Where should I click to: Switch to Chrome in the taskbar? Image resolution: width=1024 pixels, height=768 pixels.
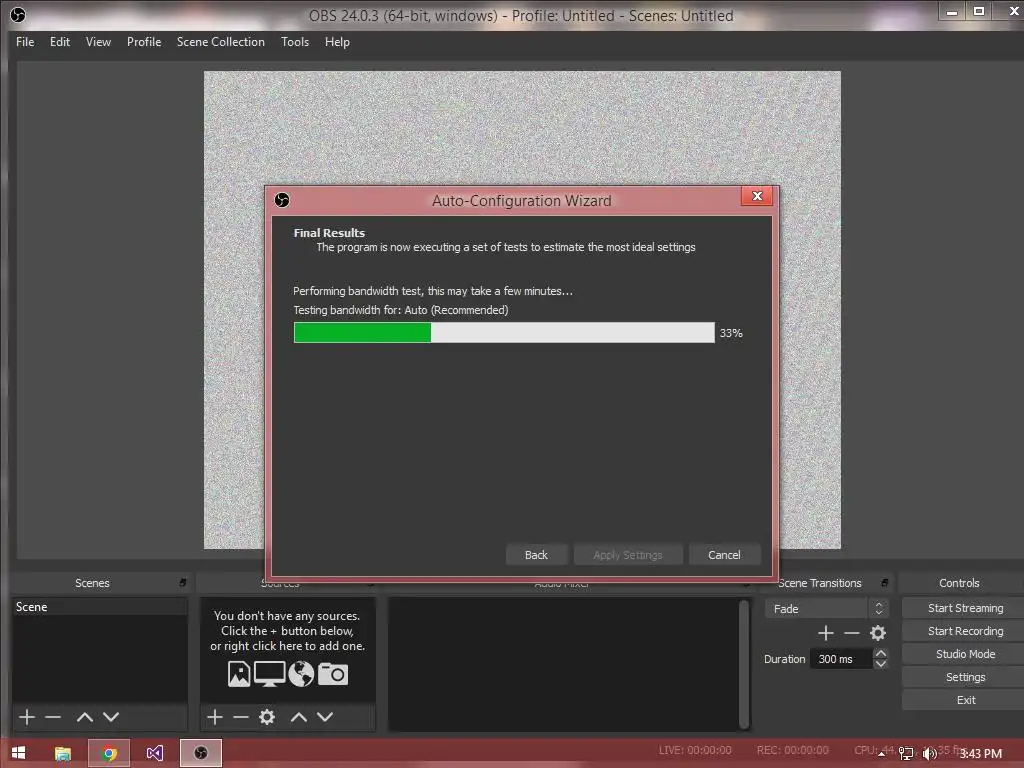click(x=109, y=753)
